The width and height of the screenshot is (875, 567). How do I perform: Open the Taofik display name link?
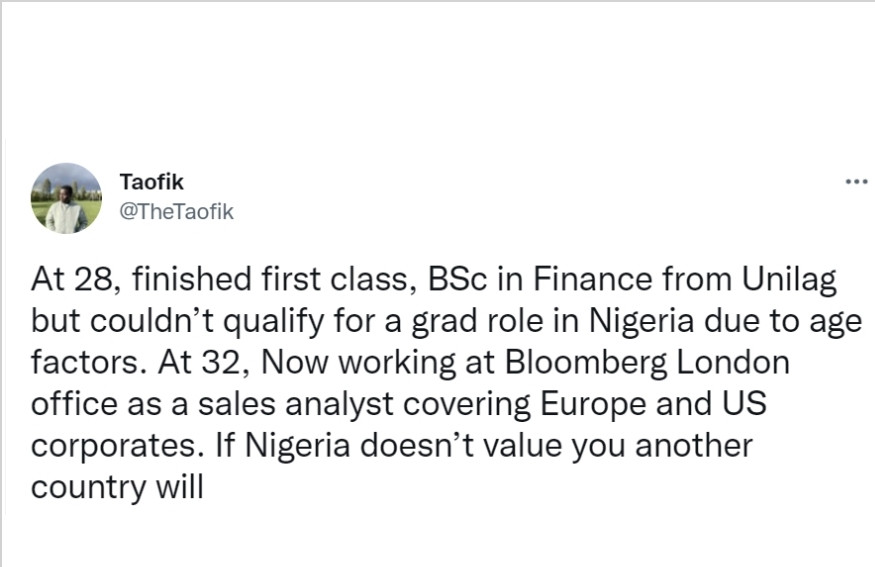tap(151, 182)
